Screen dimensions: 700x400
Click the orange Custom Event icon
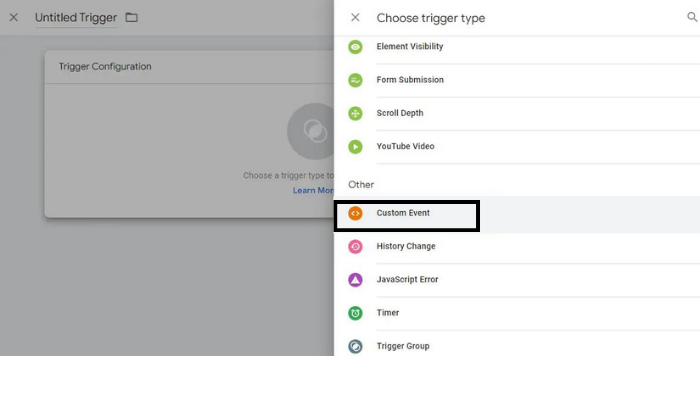point(355,213)
